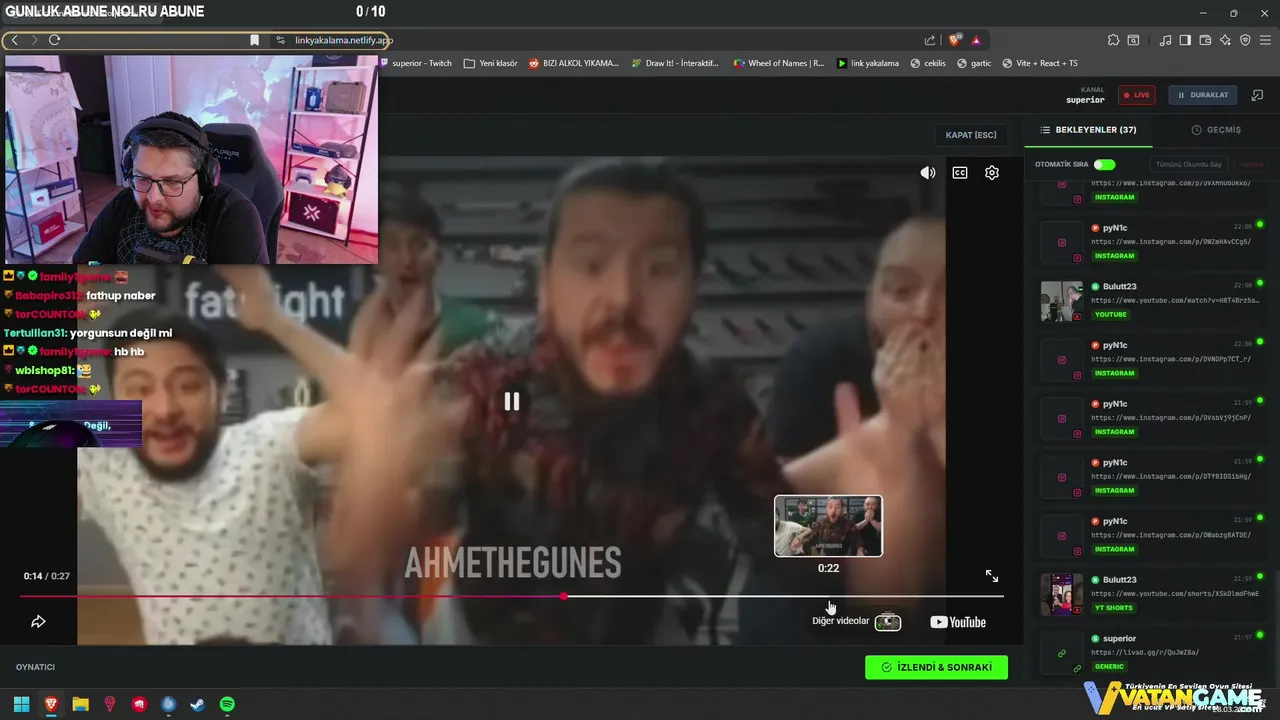The width and height of the screenshot is (1280, 720).
Task: Show 'Diğer videolar' more videos
Action: [x=856, y=622]
